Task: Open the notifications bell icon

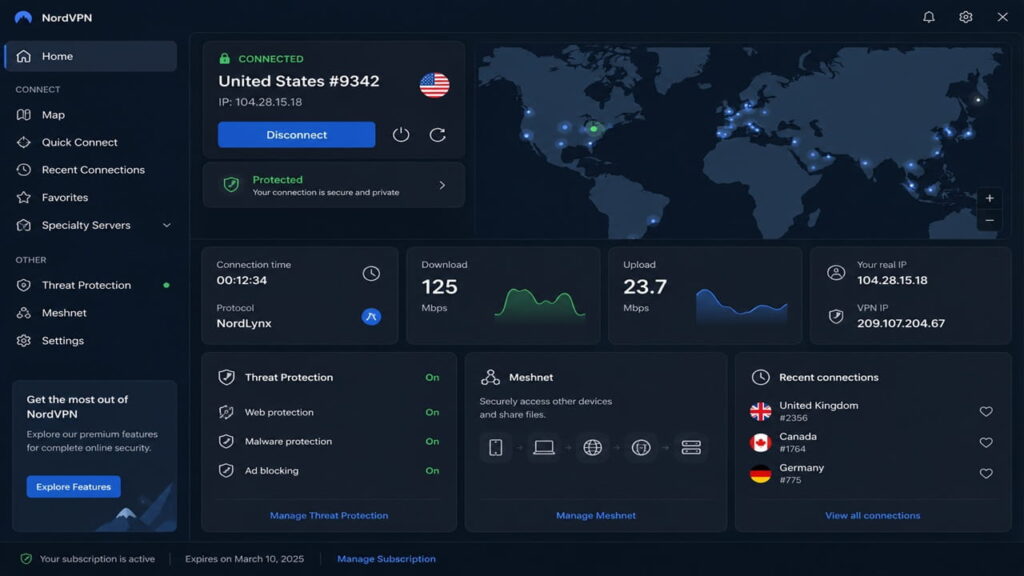Action: (x=929, y=17)
